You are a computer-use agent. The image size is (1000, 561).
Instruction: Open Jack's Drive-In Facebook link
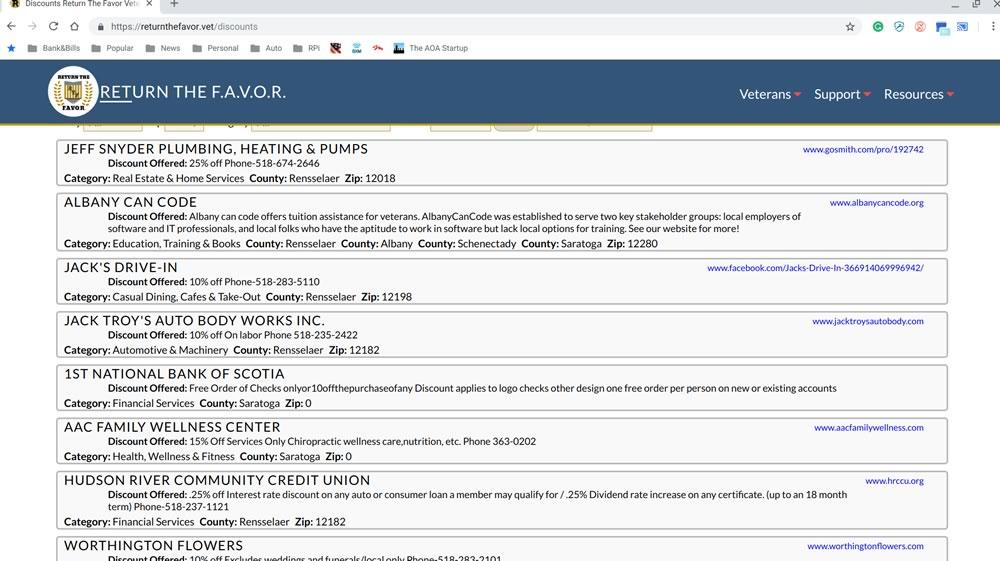click(x=815, y=268)
